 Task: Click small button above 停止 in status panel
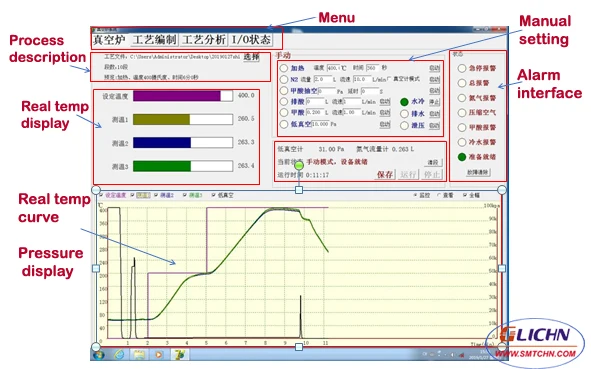point(433,162)
